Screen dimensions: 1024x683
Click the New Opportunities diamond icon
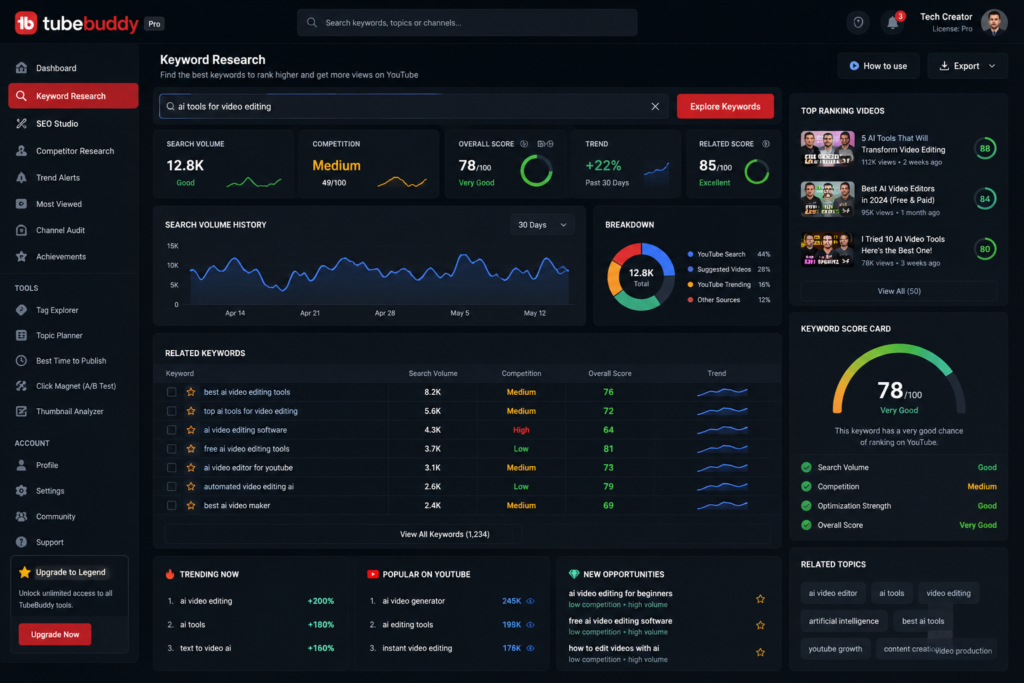pyautogui.click(x=573, y=574)
